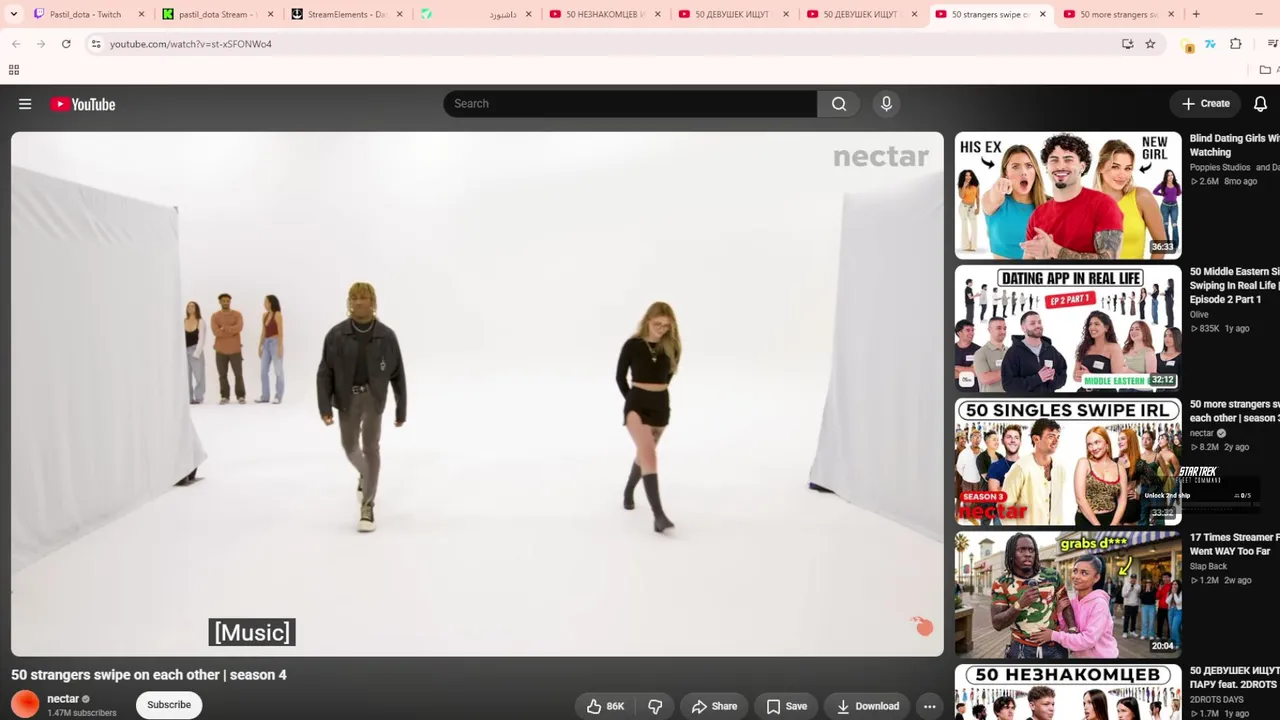Click the video player to pause
The width and height of the screenshot is (1280, 720).
pyautogui.click(x=477, y=394)
